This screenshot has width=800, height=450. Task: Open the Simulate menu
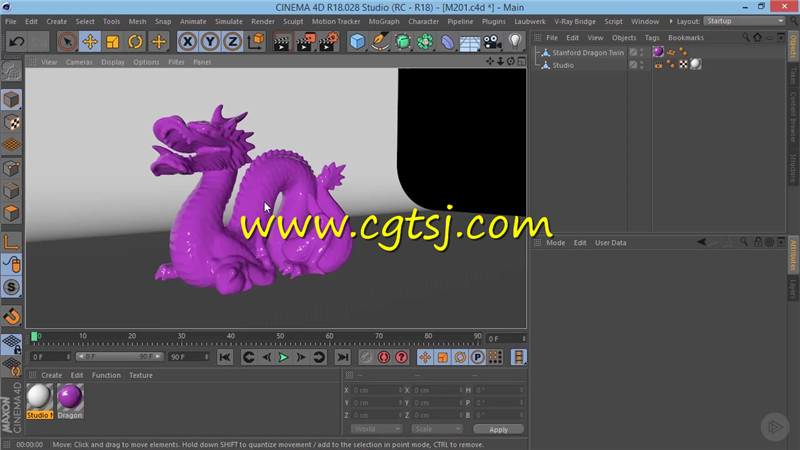click(229, 21)
